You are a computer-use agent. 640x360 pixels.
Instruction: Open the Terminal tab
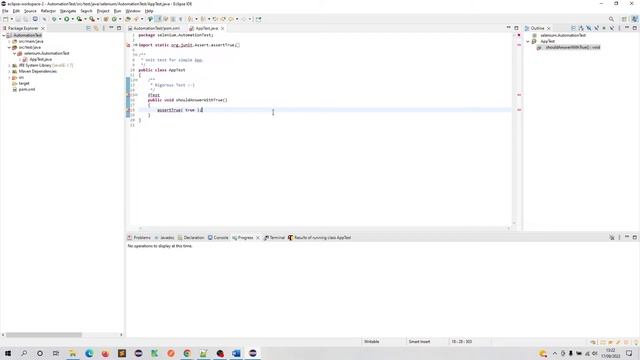tap(274, 238)
